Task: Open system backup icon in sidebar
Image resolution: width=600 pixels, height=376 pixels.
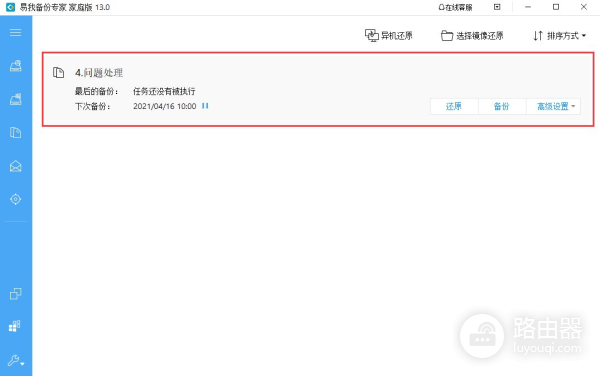Action: [16, 99]
